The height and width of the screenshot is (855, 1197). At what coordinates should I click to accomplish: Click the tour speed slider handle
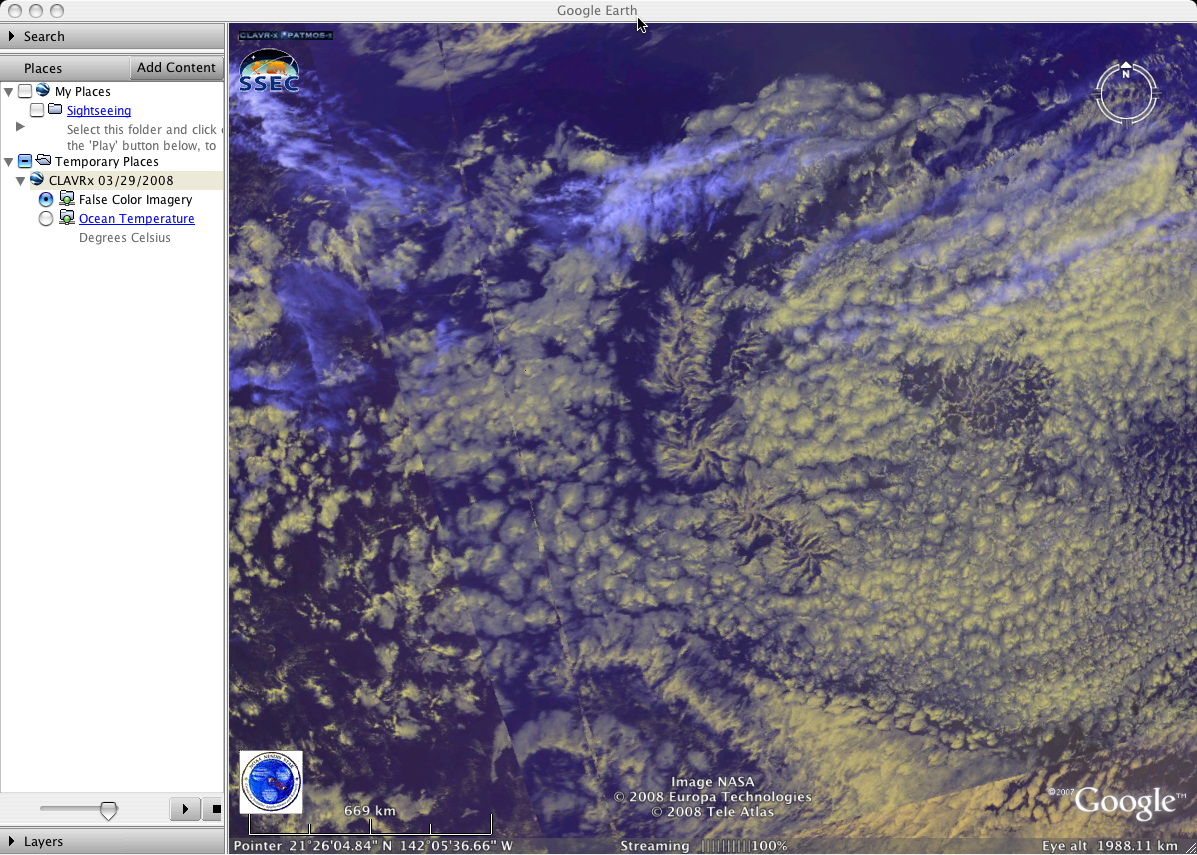coord(108,810)
